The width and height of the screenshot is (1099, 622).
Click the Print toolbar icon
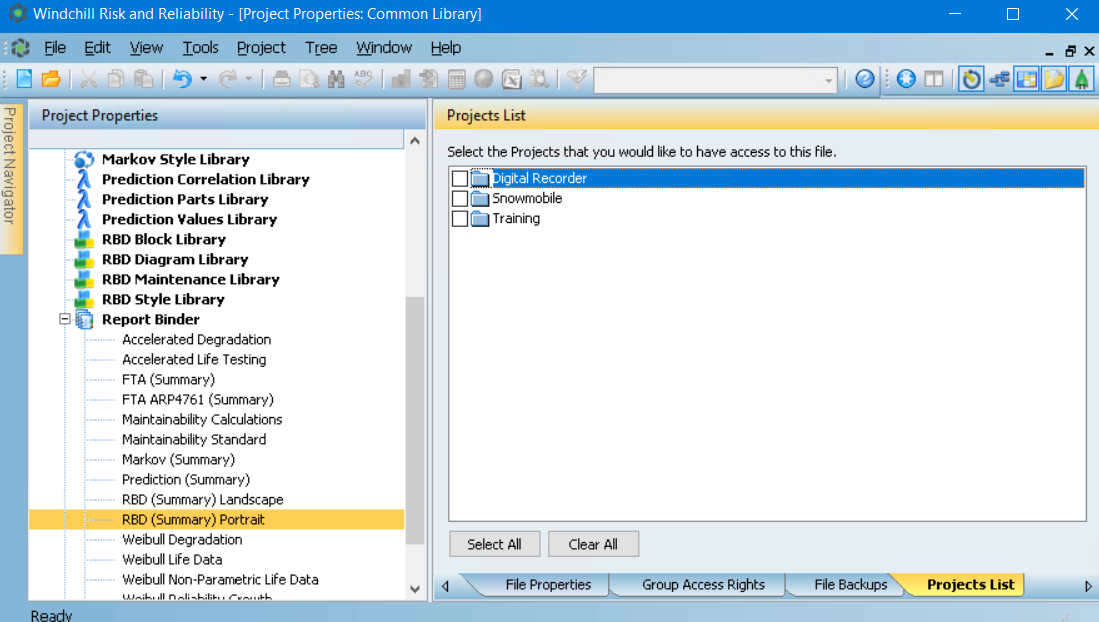[x=282, y=79]
